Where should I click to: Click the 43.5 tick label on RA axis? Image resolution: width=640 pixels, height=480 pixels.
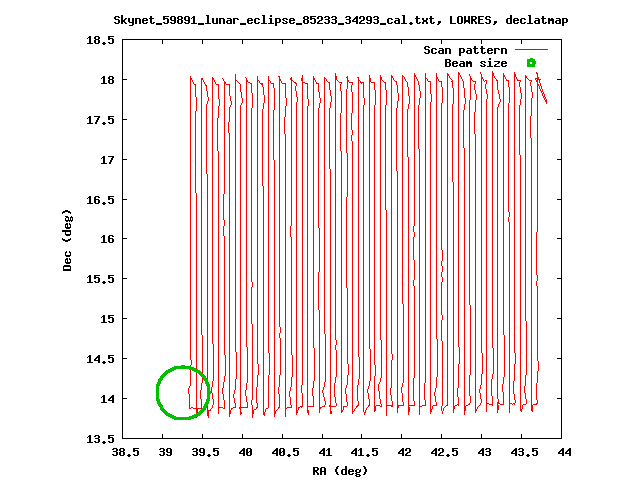(x=524, y=452)
